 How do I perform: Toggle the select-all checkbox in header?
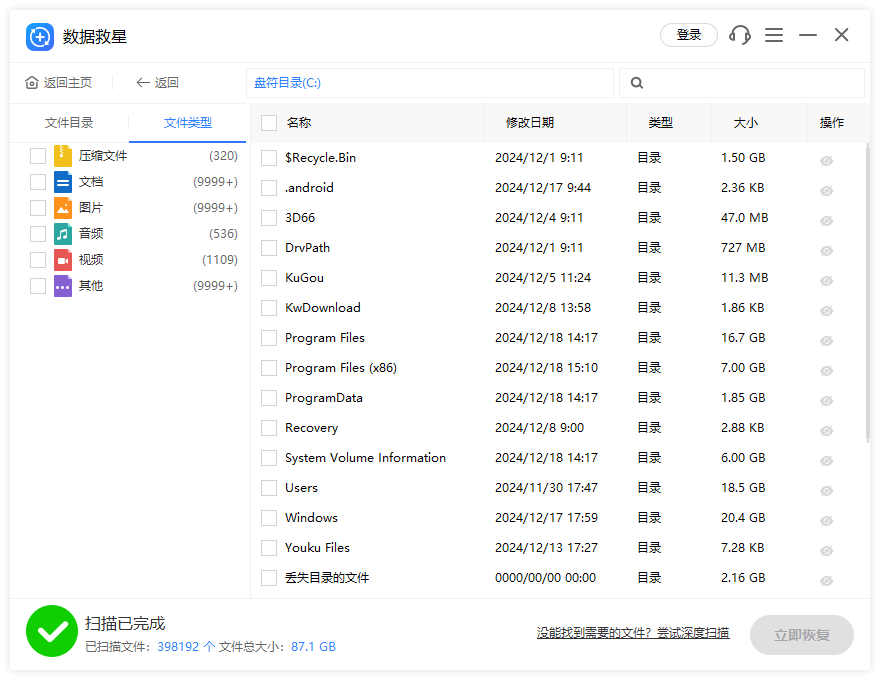(269, 123)
